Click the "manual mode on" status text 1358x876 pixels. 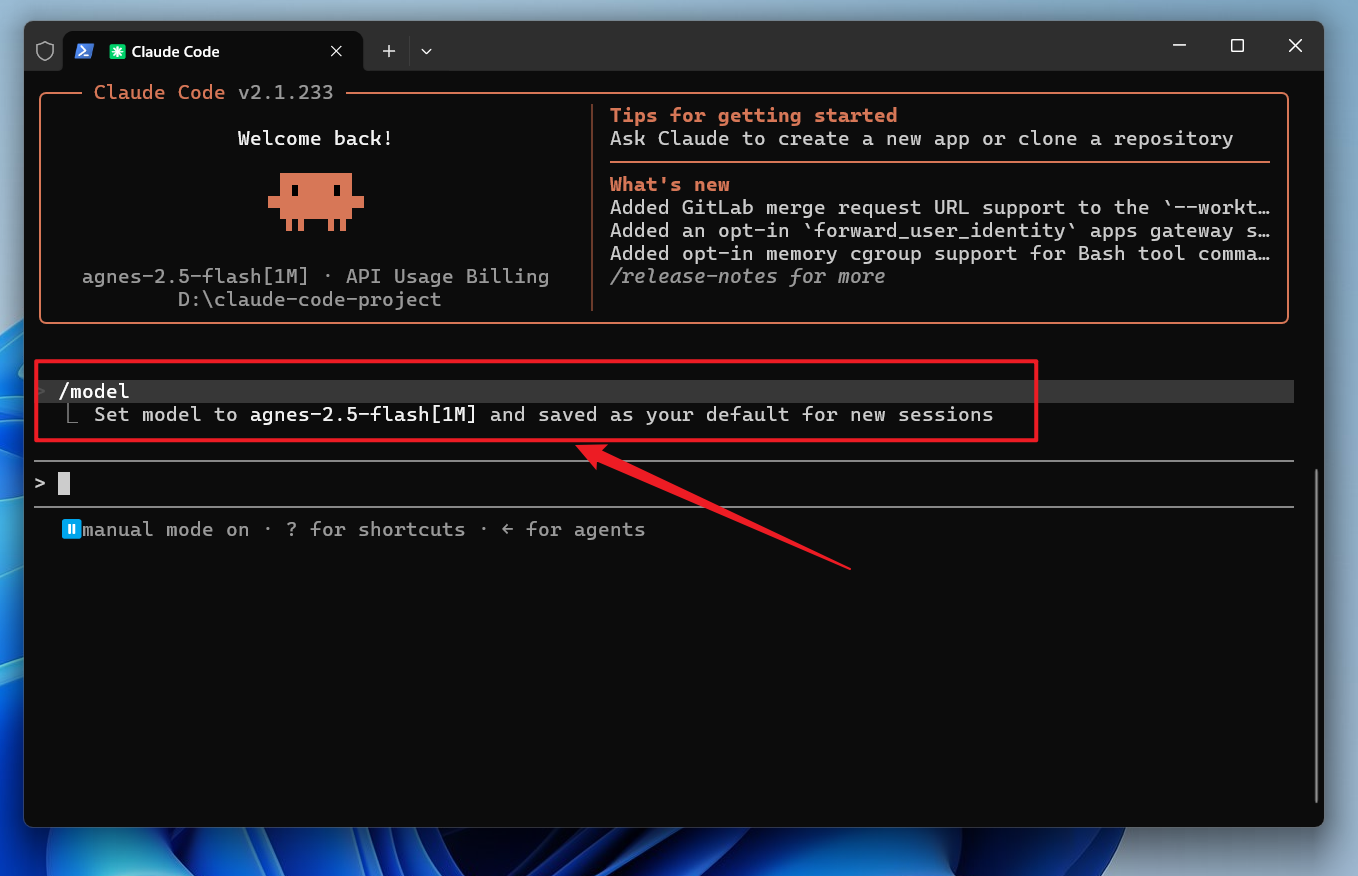click(166, 529)
